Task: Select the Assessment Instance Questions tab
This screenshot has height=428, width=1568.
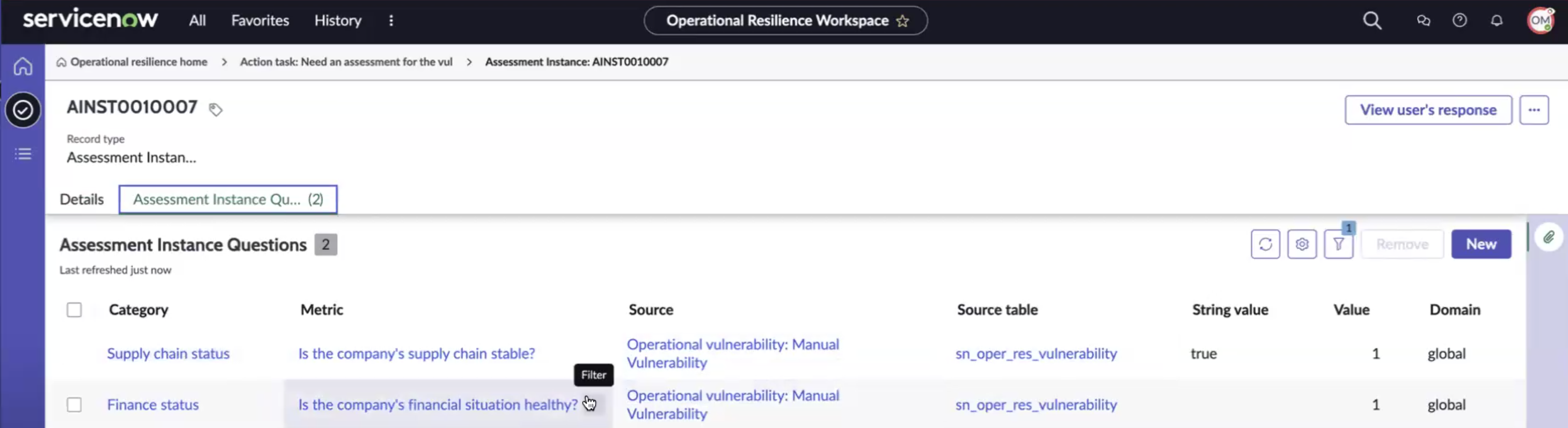Action: [x=228, y=199]
